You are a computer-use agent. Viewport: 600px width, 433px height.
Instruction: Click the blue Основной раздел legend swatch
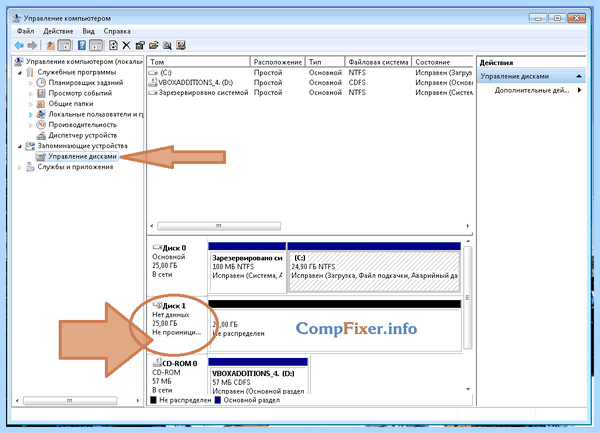click(x=218, y=400)
